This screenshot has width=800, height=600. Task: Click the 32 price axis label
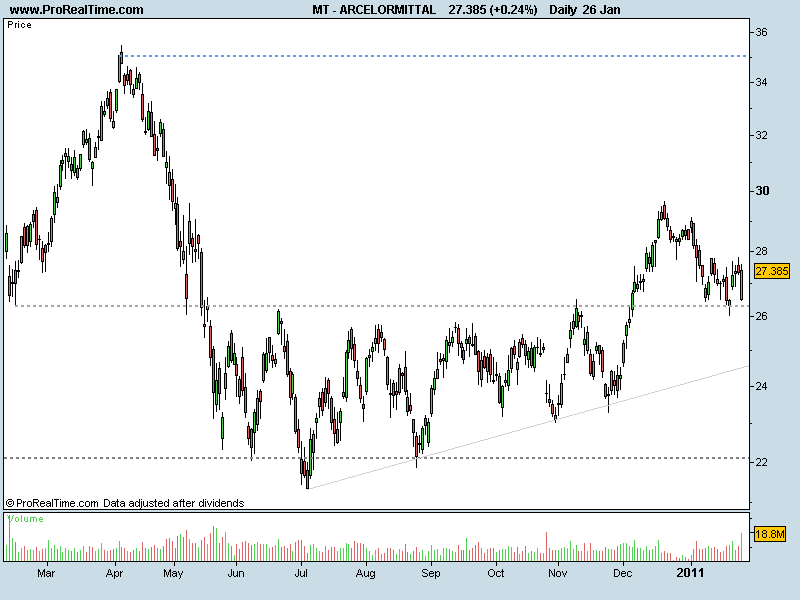[761, 135]
